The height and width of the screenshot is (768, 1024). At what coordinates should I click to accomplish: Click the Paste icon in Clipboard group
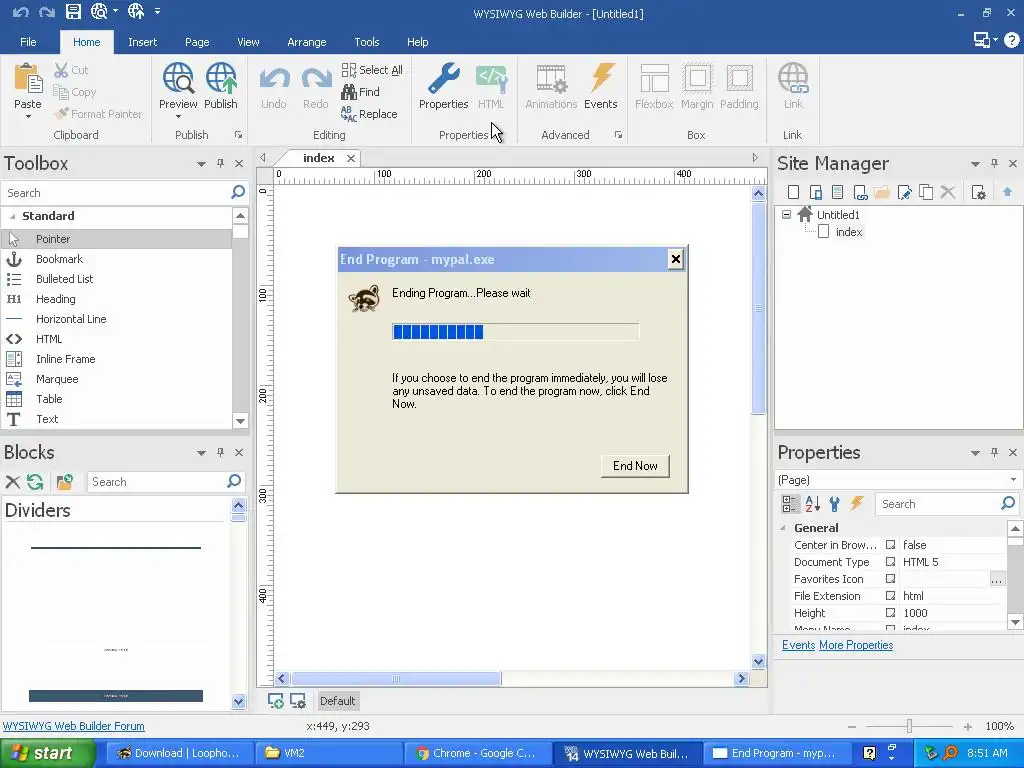[x=28, y=78]
